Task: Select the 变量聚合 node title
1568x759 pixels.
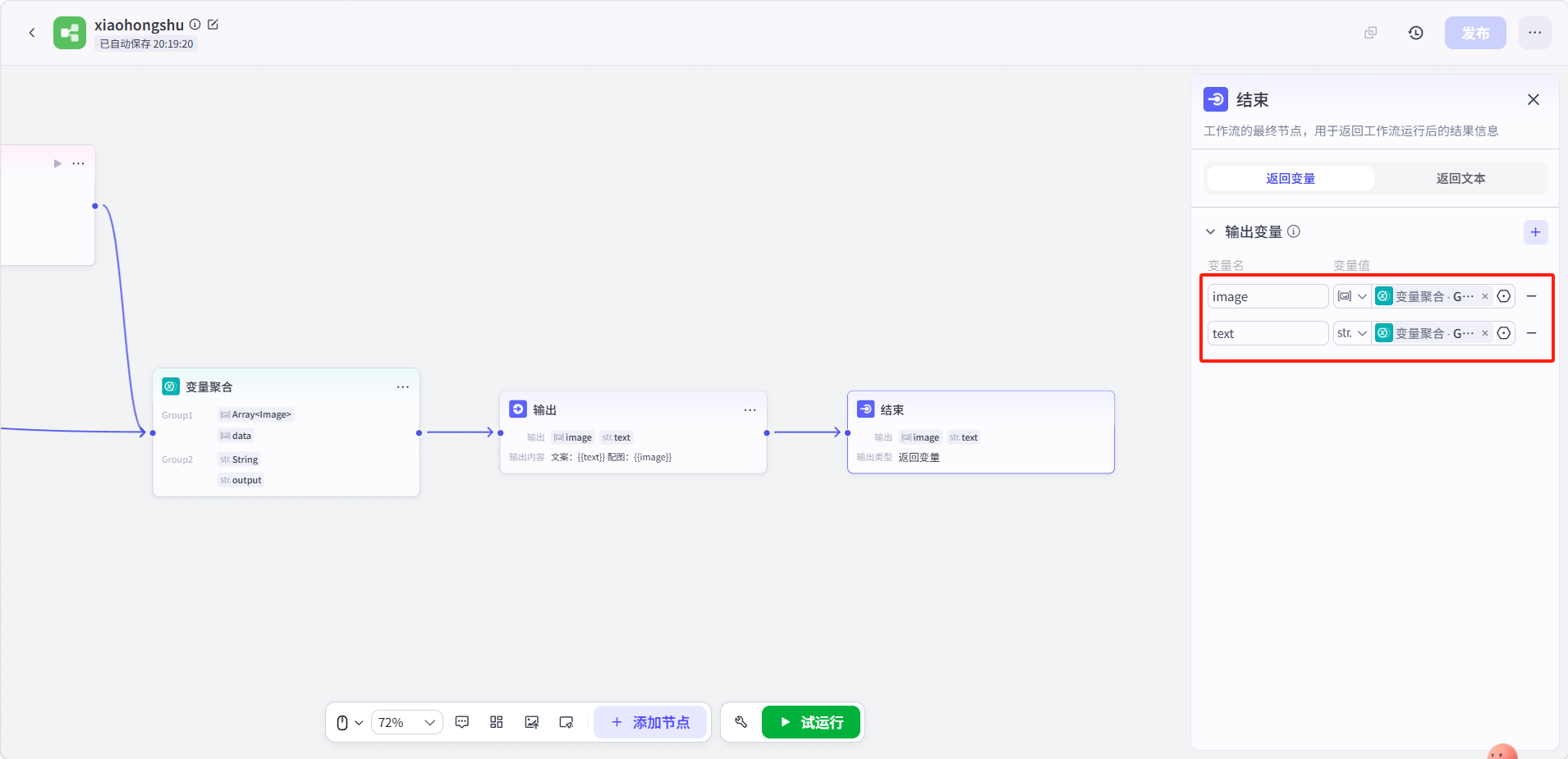Action: tap(209, 386)
